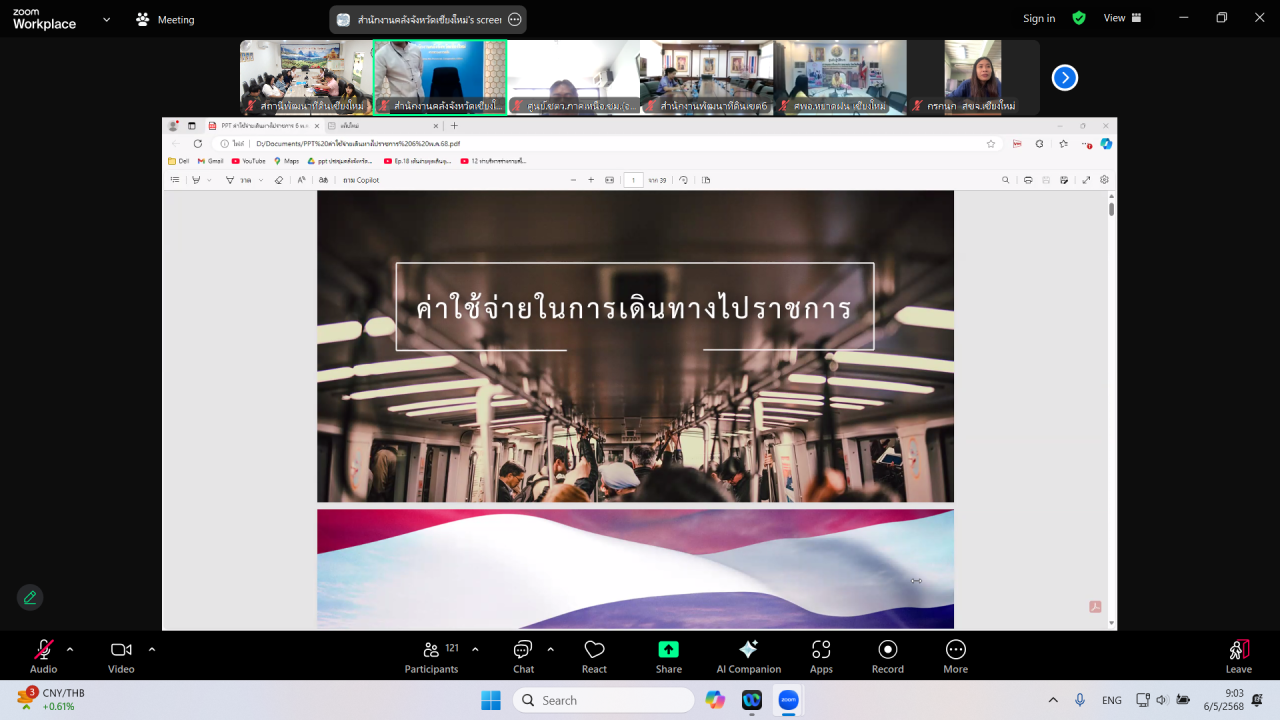Open the More options menu

pyautogui.click(x=955, y=656)
